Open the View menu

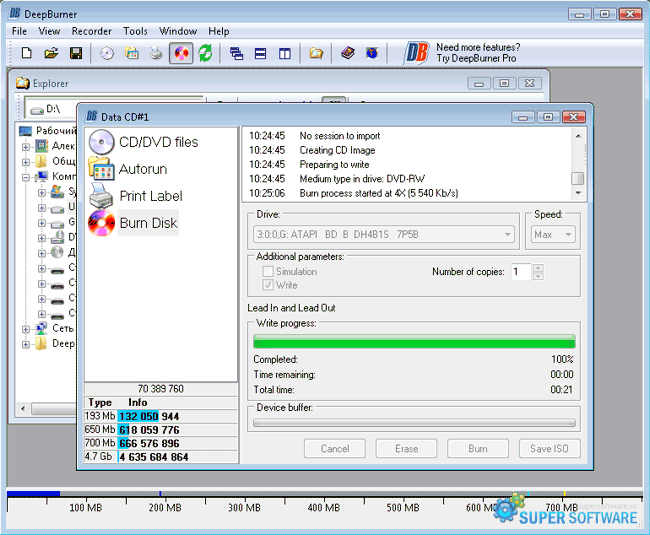(49, 31)
